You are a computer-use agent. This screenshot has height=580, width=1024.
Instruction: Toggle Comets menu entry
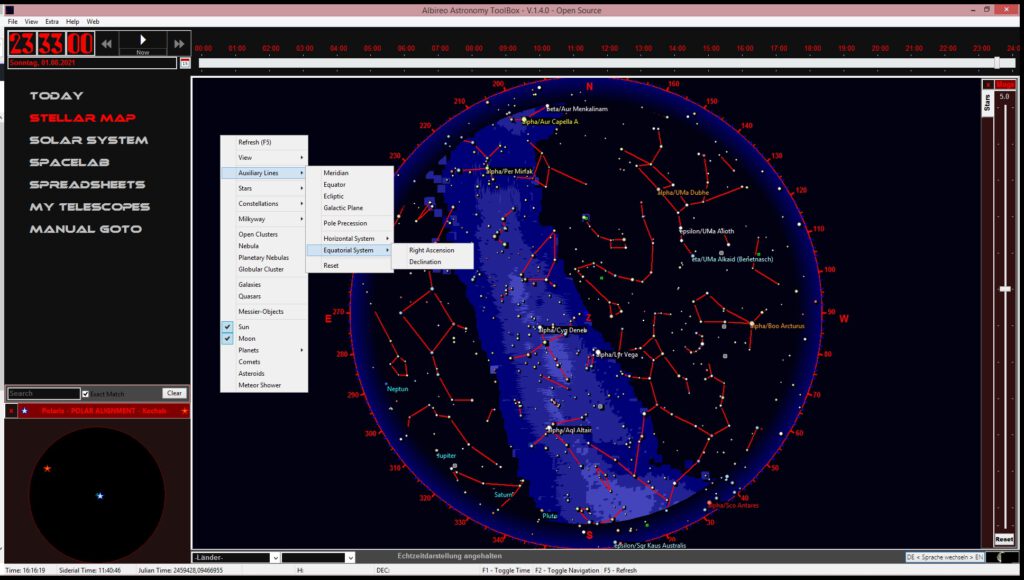tap(264, 362)
